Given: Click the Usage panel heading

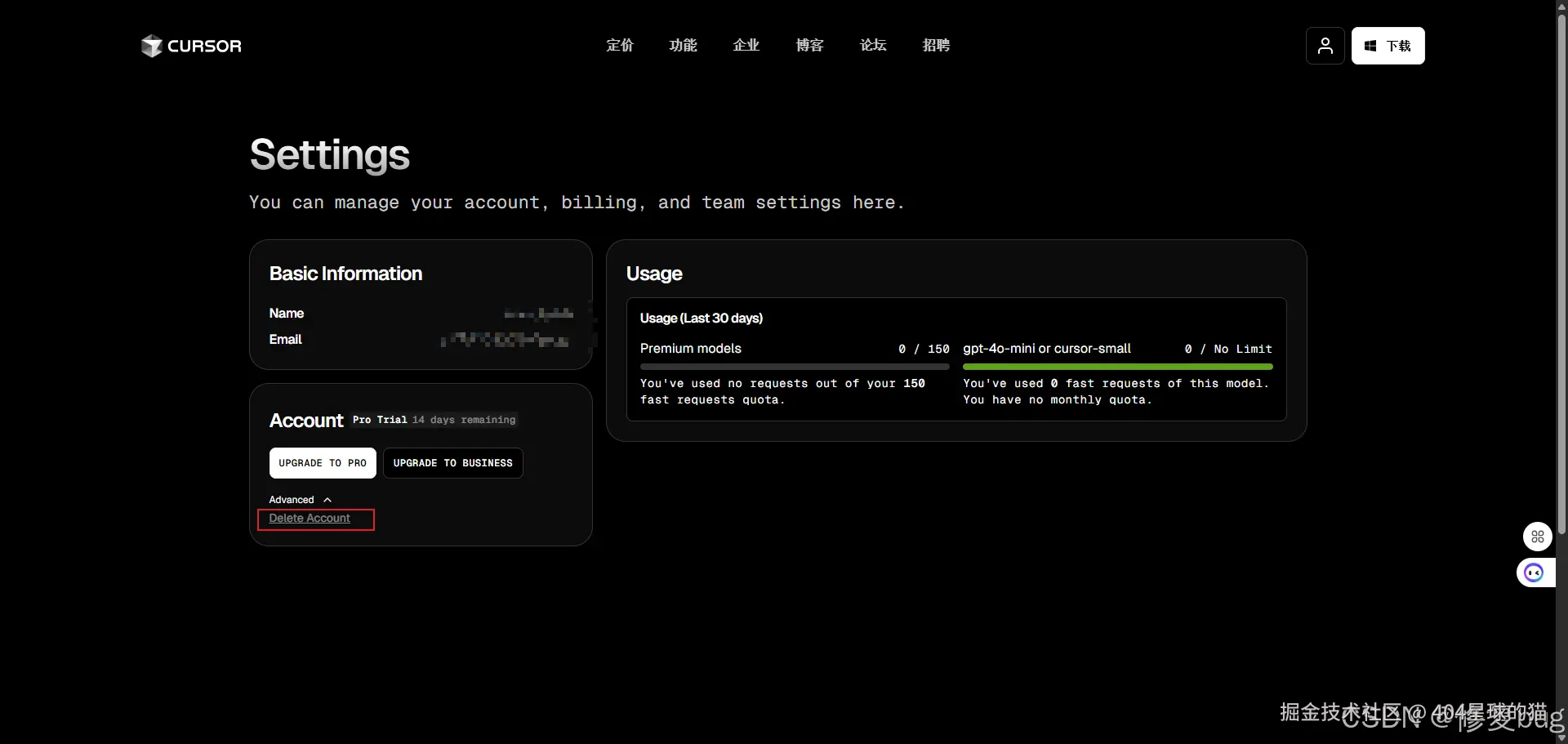Looking at the screenshot, I should pos(654,274).
